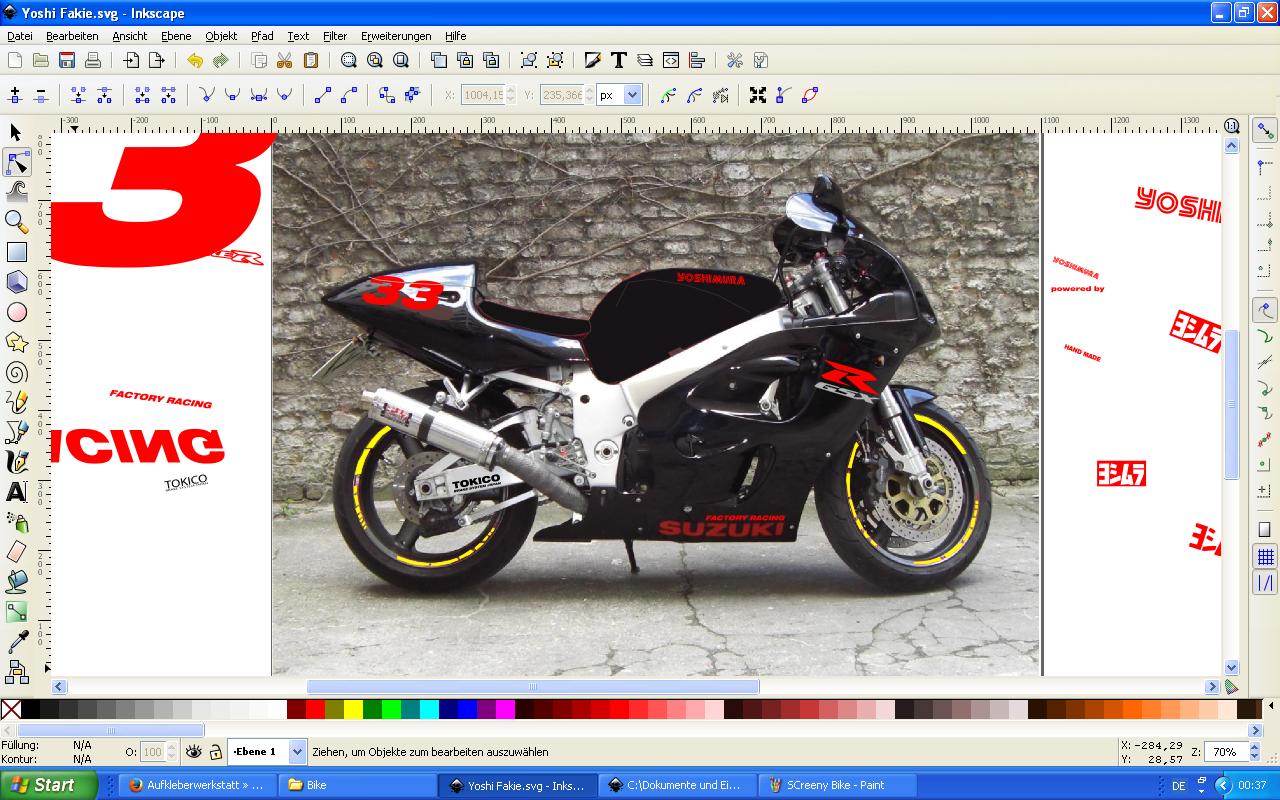The image size is (1280, 800).
Task: Select the Zoom magnifier tool
Action: click(16, 222)
